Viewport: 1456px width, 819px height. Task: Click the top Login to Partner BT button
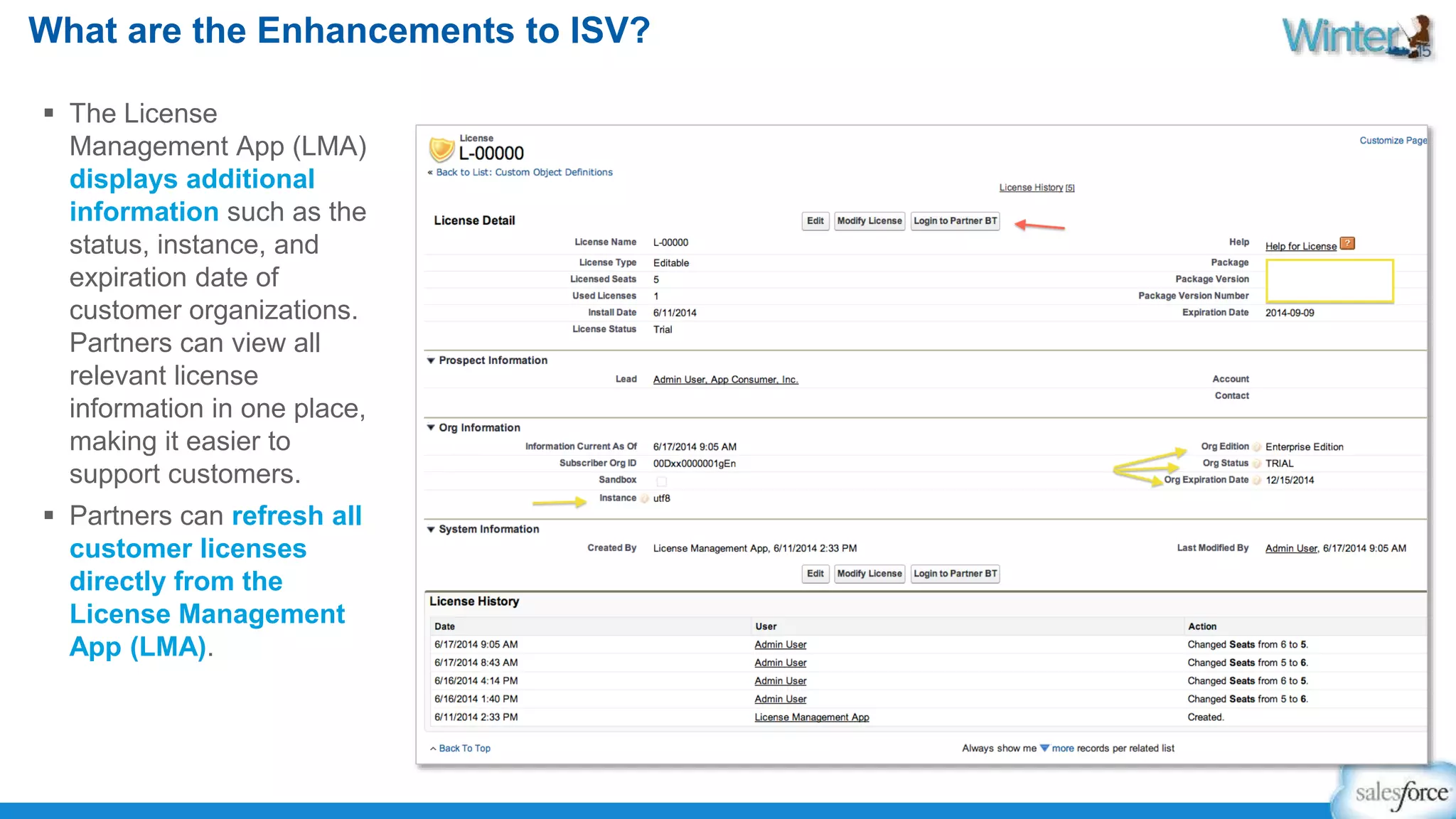click(x=955, y=221)
